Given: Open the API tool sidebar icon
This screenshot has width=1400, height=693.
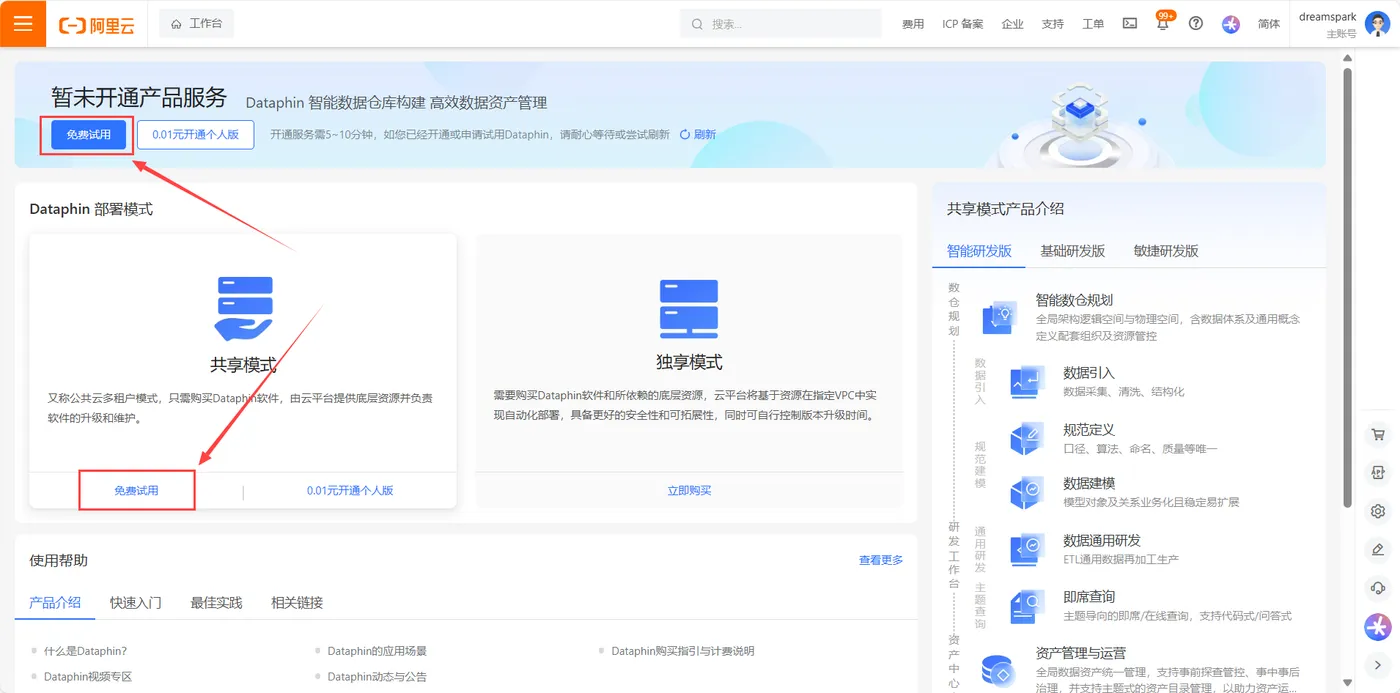Looking at the screenshot, I should point(1378,473).
